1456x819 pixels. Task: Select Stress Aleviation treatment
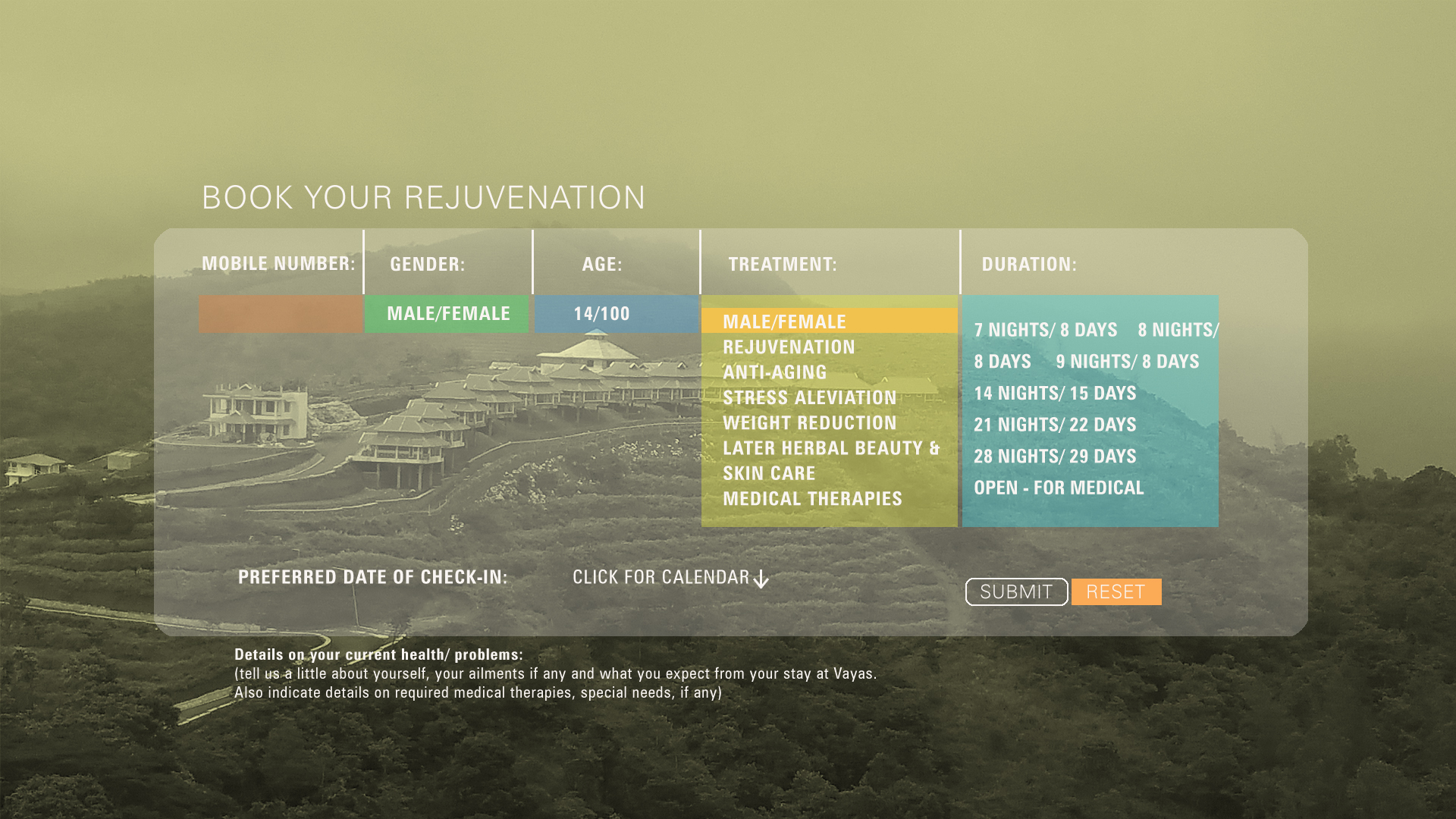tap(809, 397)
